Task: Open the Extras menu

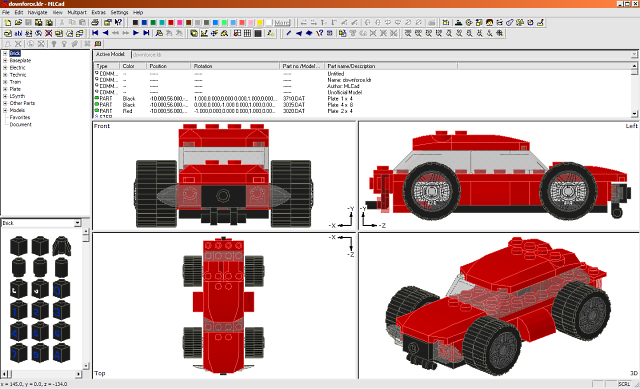Action: click(x=98, y=12)
